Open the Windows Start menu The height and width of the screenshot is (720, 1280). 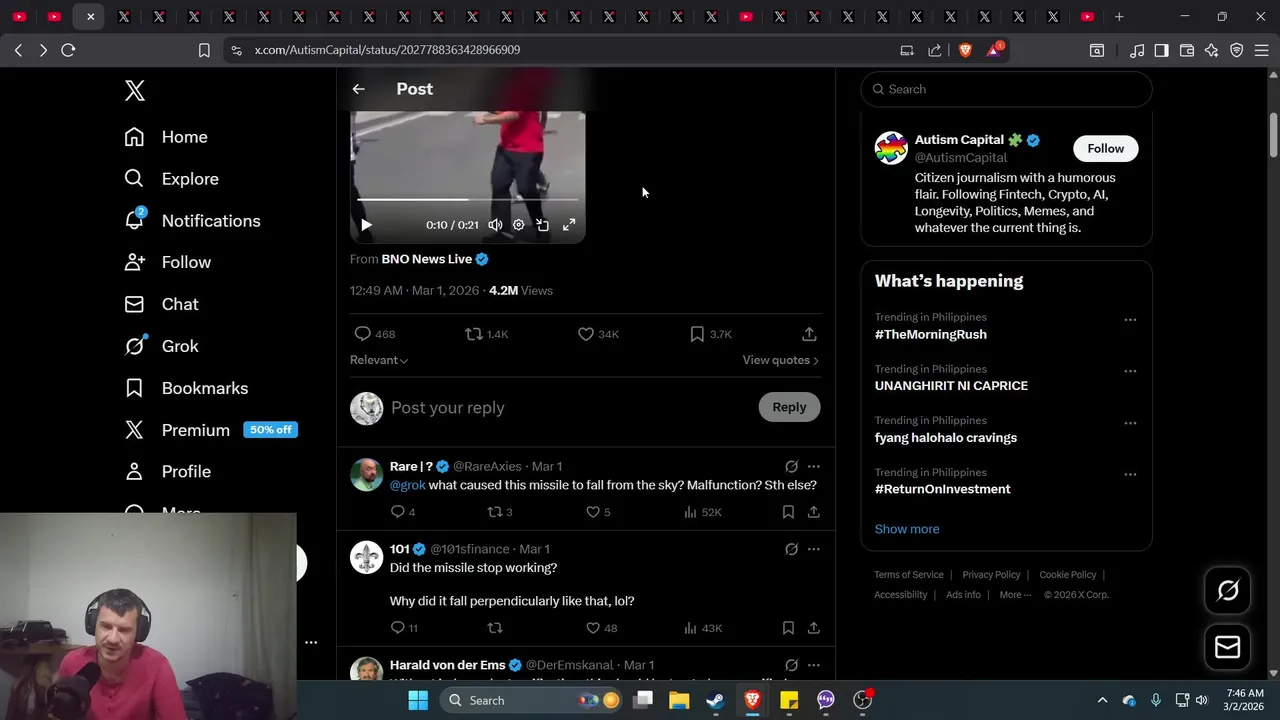click(418, 700)
